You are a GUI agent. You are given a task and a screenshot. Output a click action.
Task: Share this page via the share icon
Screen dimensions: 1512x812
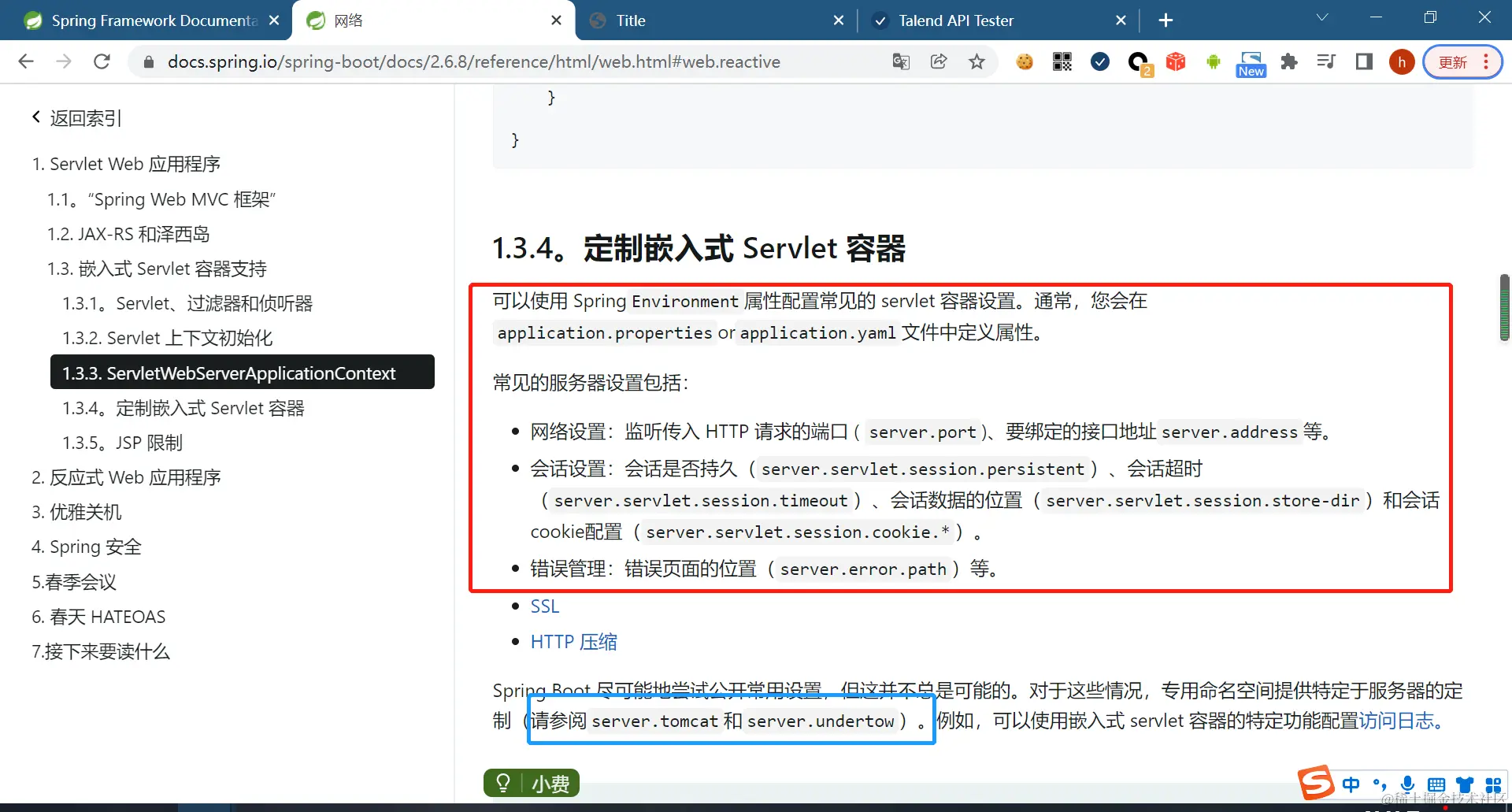pyautogui.click(x=939, y=61)
